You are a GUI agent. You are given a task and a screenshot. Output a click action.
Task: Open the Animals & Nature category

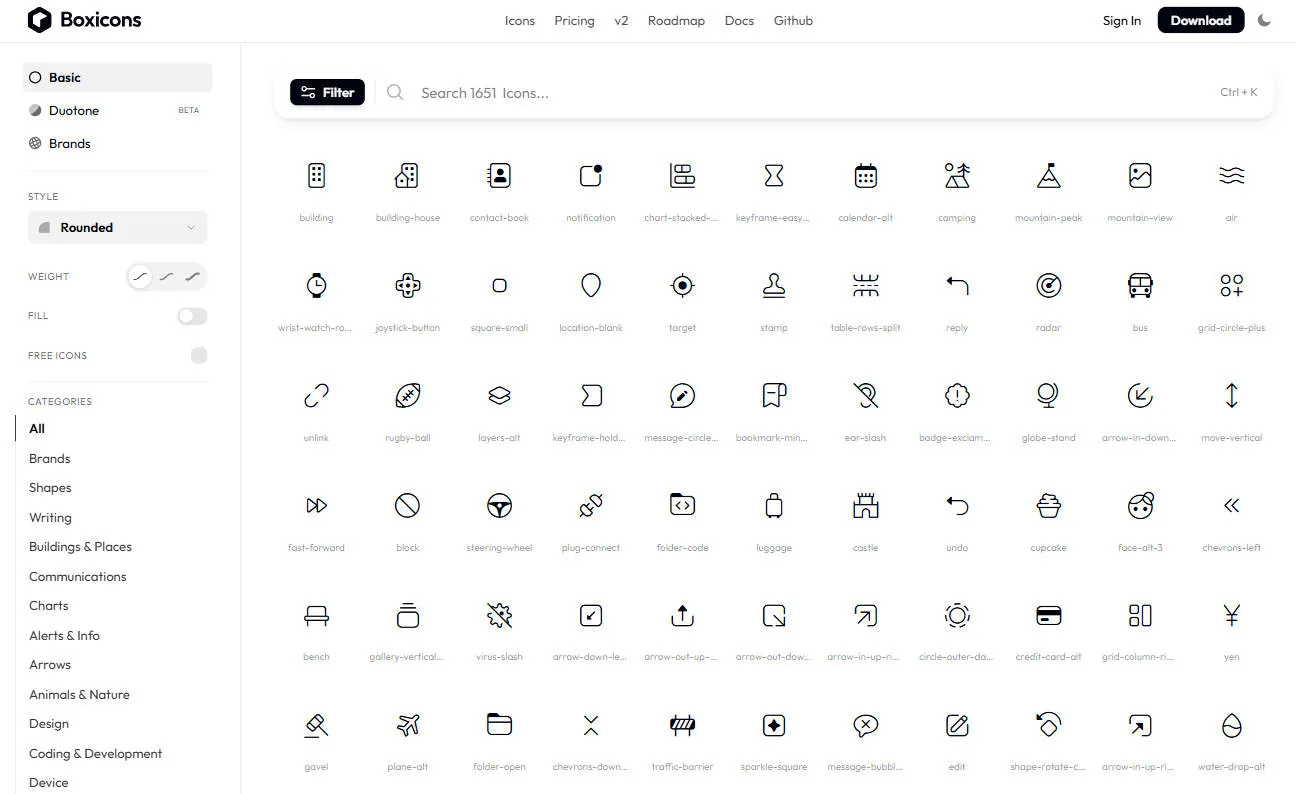79,694
